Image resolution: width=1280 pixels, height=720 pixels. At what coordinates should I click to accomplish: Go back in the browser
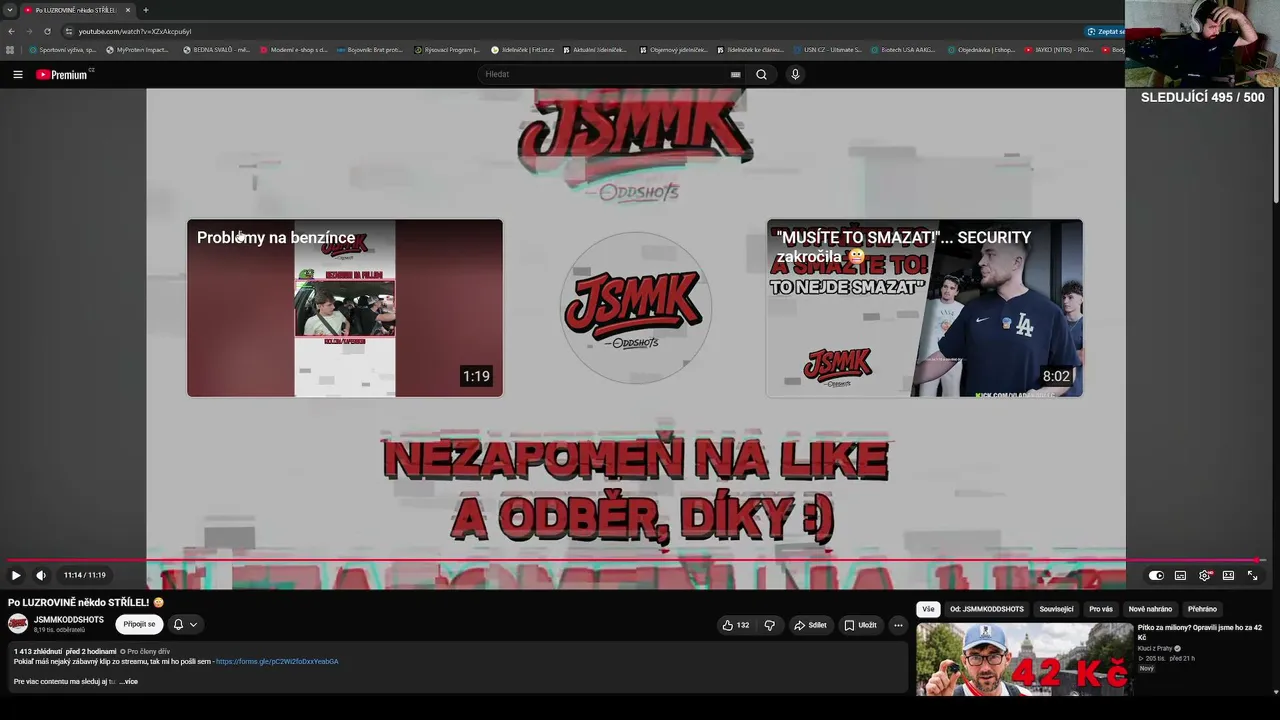coord(11,31)
